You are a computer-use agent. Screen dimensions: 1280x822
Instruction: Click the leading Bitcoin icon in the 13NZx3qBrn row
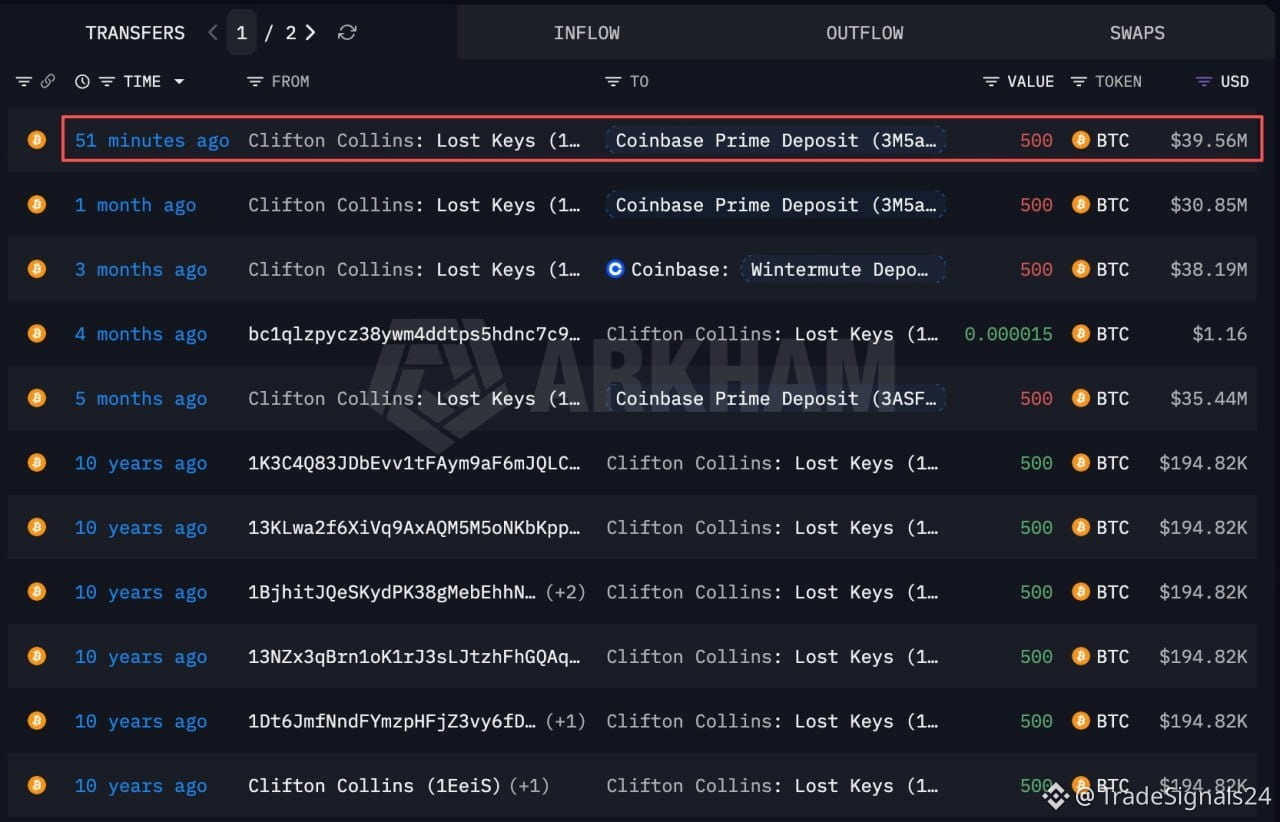click(x=37, y=656)
